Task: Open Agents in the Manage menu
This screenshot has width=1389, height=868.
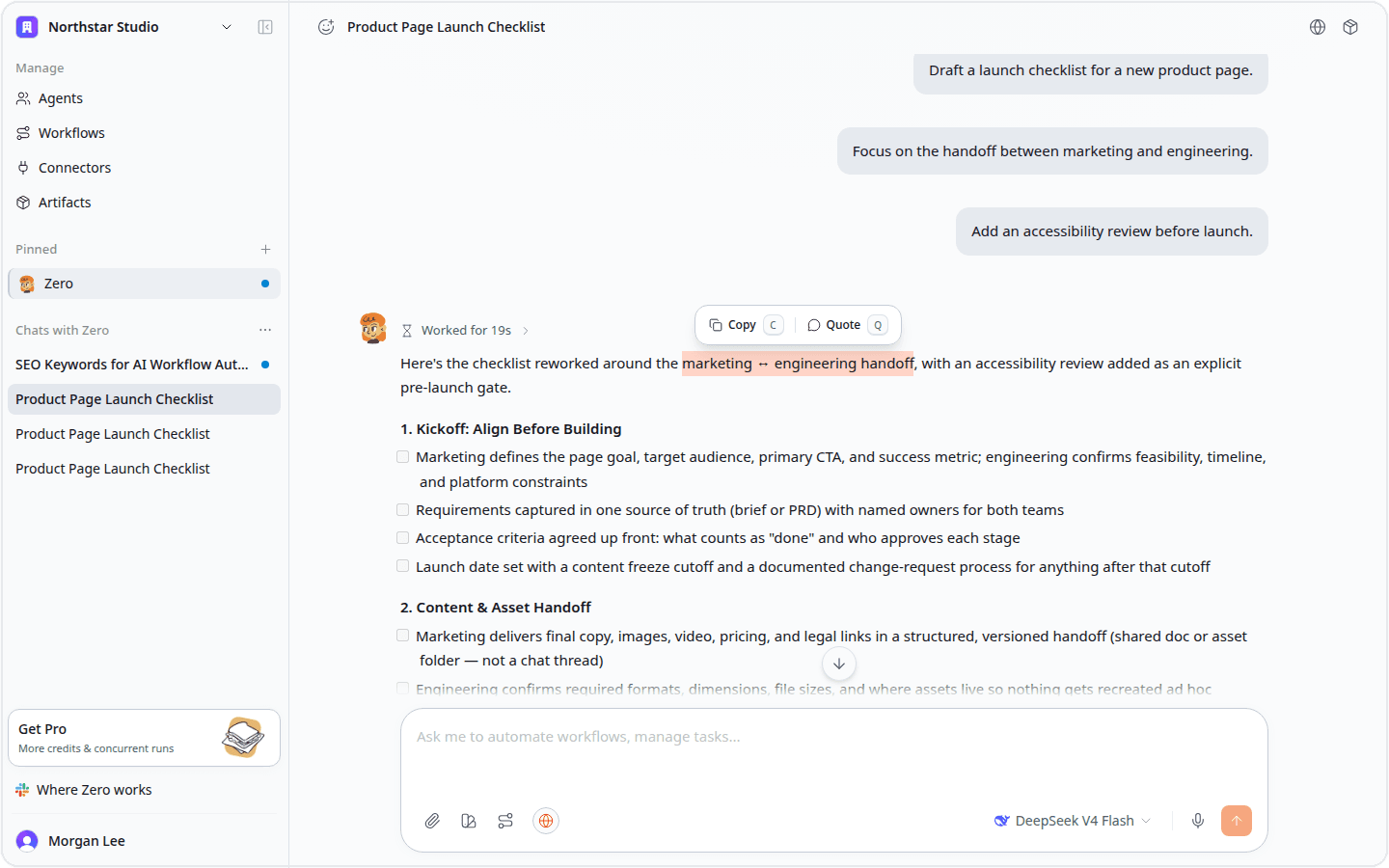Action: pyautogui.click(x=145, y=98)
